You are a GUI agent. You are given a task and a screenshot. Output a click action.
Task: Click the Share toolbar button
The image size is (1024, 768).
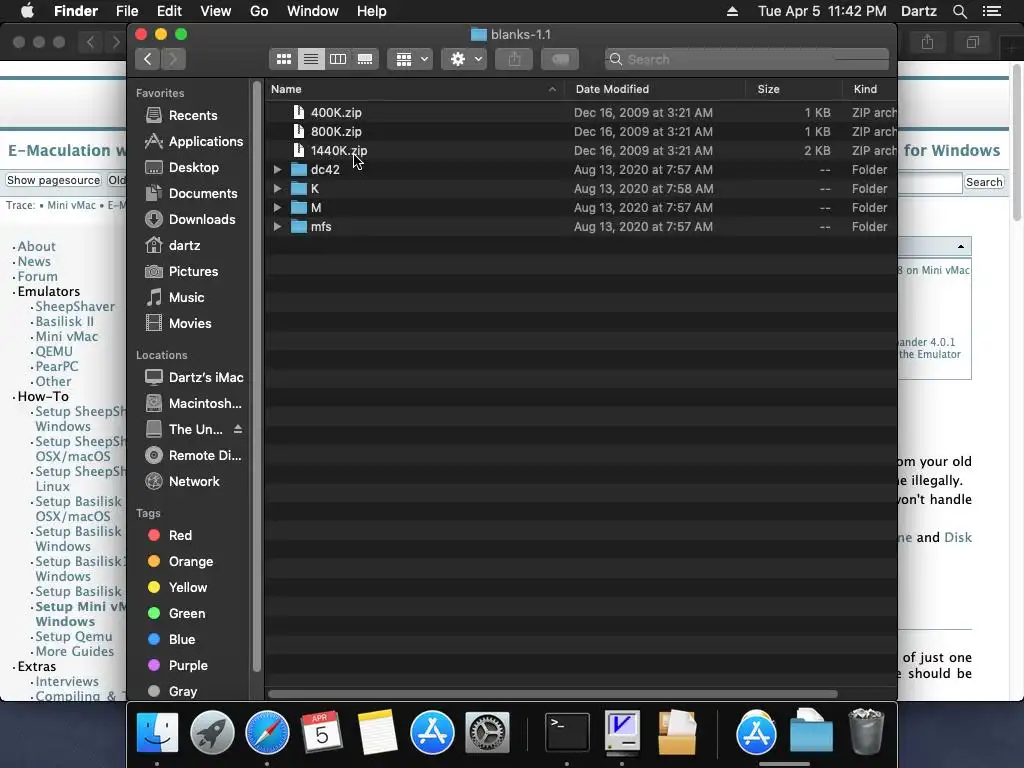(x=515, y=59)
